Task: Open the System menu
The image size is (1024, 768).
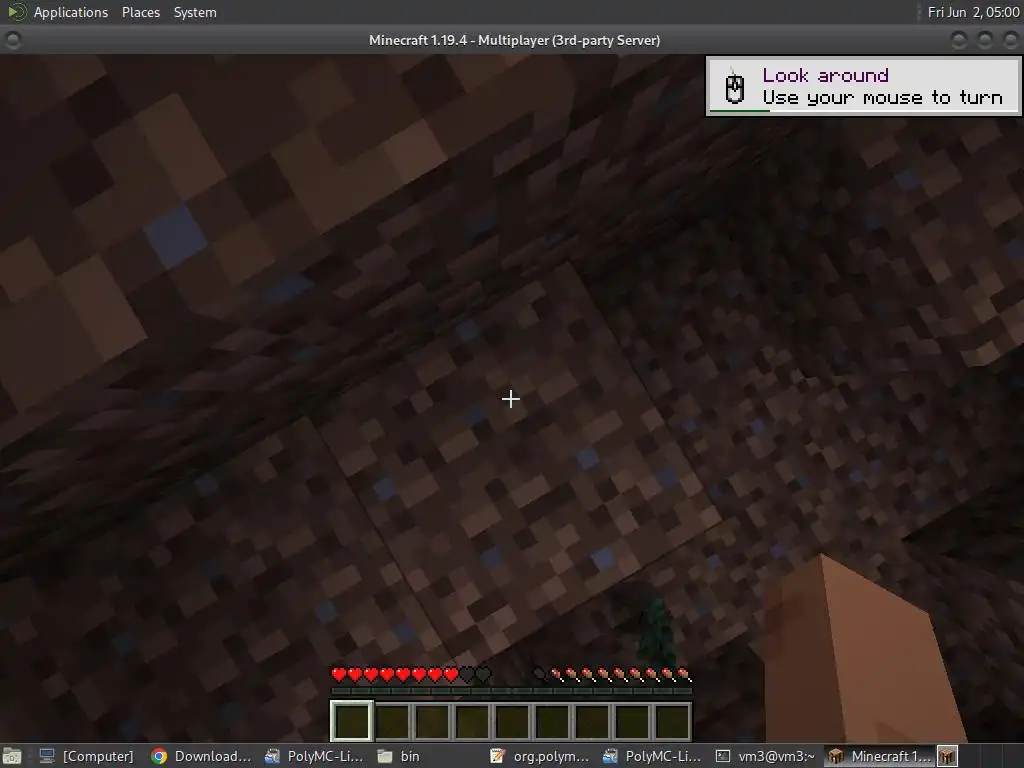Action: 195,12
